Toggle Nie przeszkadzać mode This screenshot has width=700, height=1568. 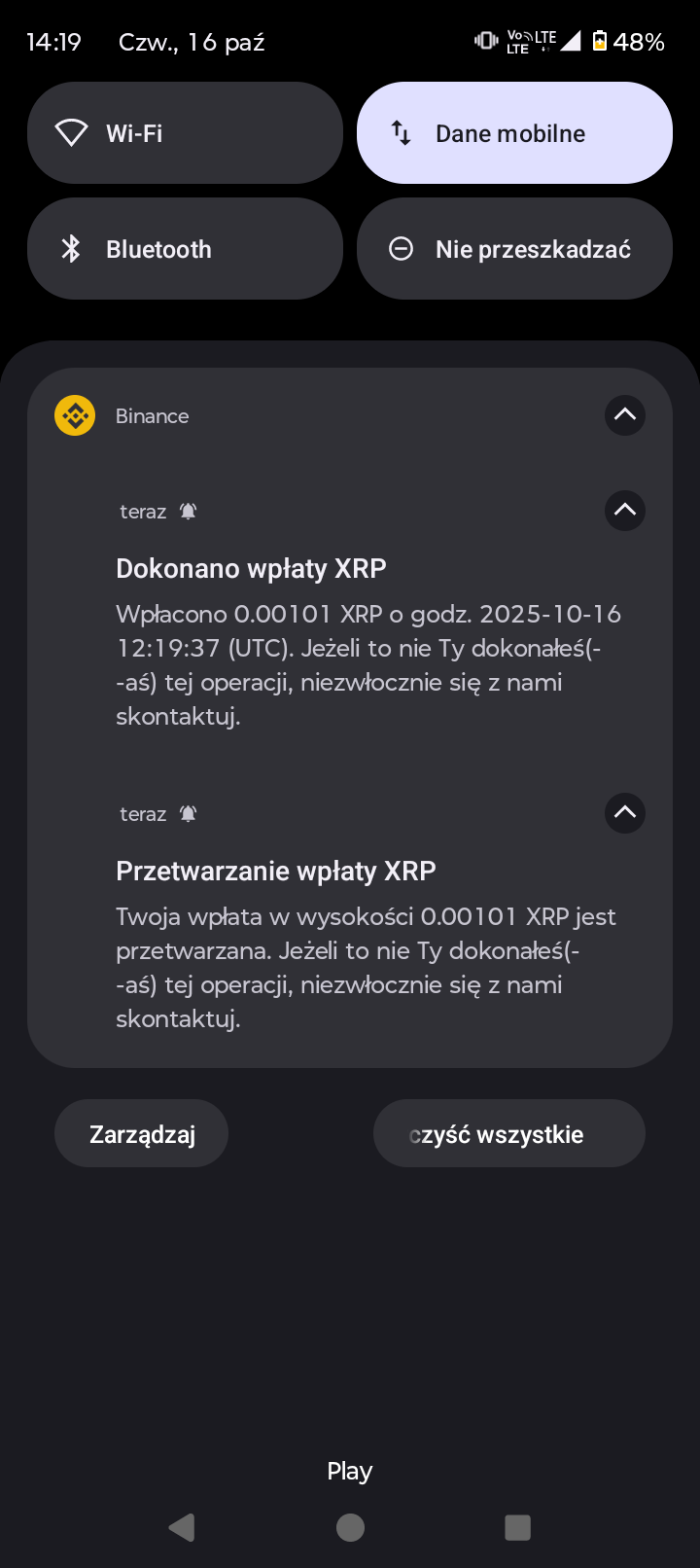click(514, 249)
